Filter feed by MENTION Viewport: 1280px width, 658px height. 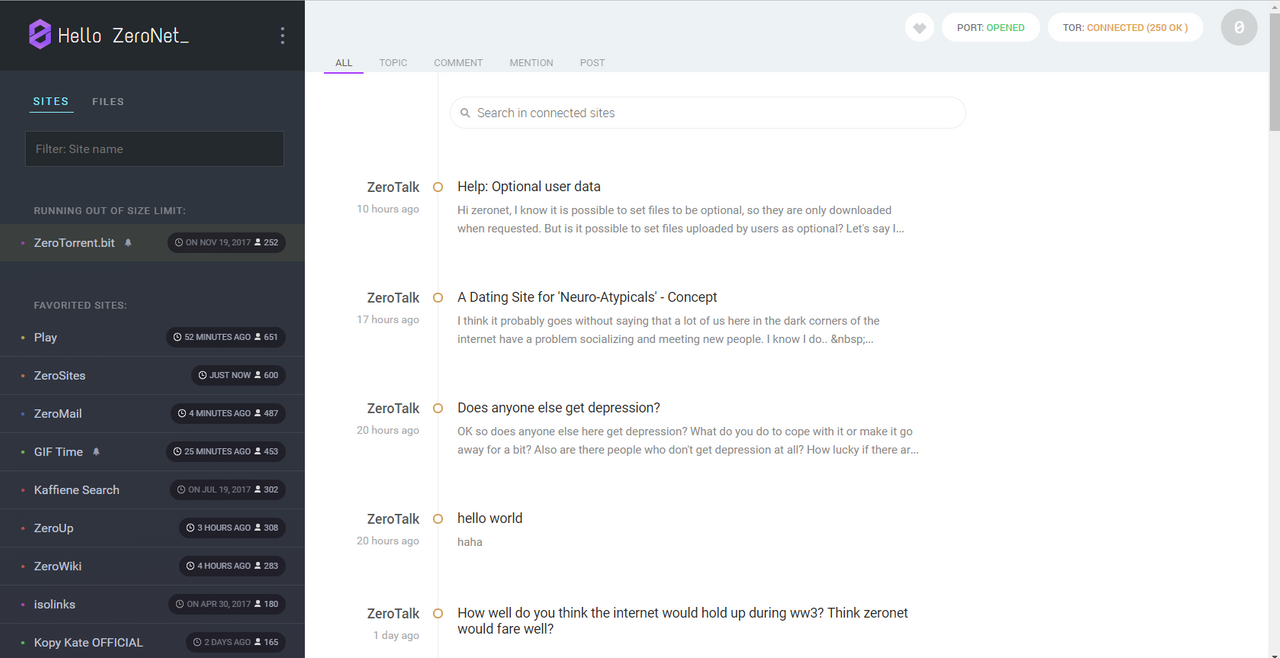tap(531, 62)
